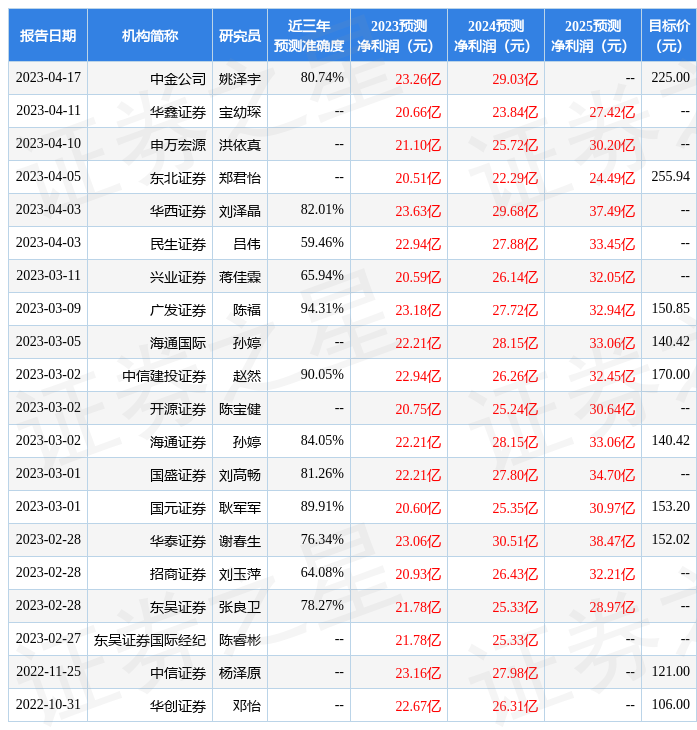Click the 报告日期 column header
Screen dimensions: 697x730
tap(48, 36)
